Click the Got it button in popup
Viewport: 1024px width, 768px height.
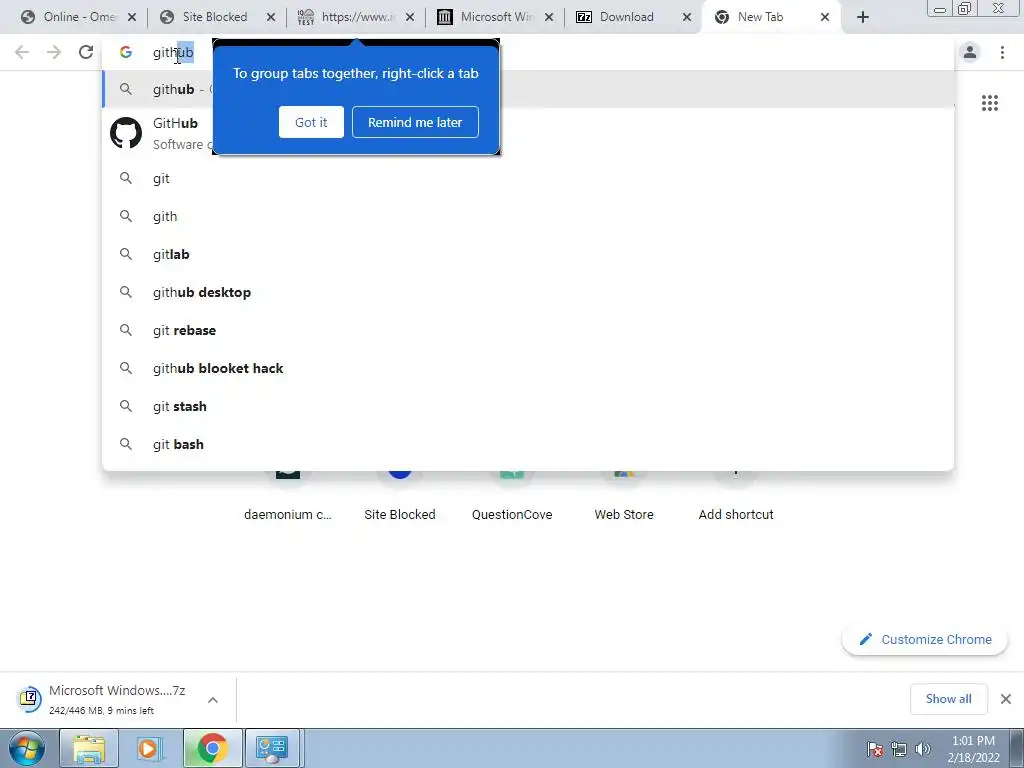tap(311, 122)
